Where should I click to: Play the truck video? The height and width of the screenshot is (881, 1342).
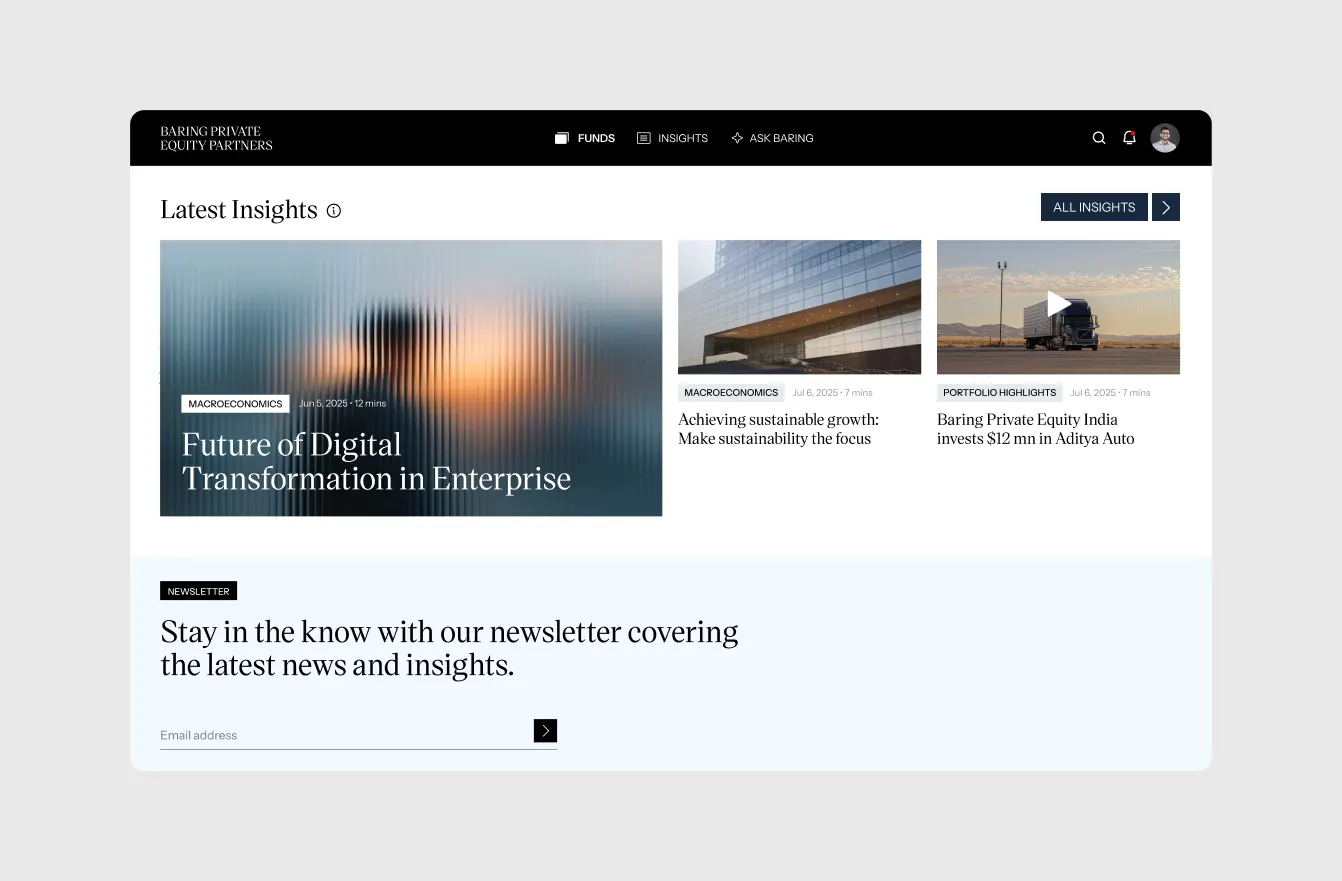click(1058, 303)
